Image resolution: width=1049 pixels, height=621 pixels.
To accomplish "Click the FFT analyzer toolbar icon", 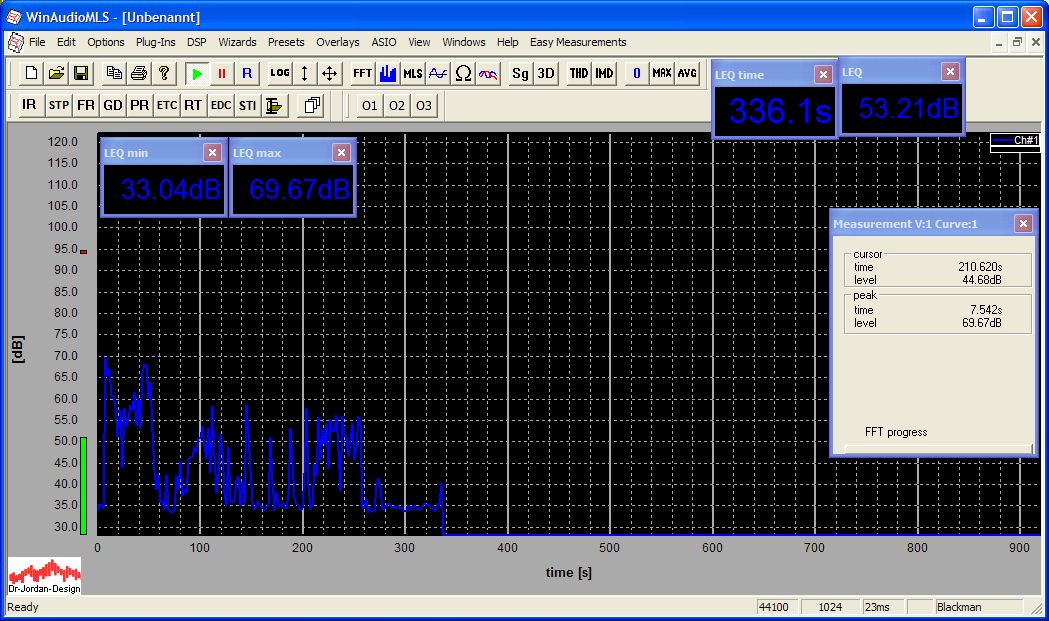I will pos(362,74).
